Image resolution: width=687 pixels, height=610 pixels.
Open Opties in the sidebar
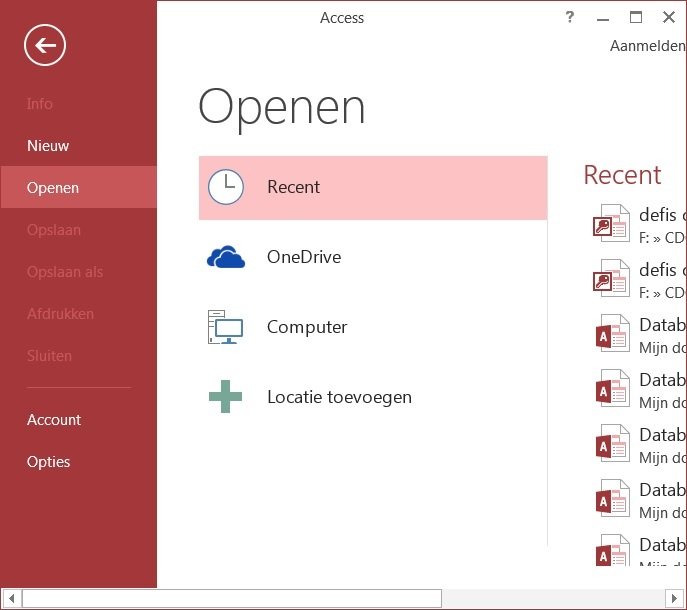tap(78, 462)
